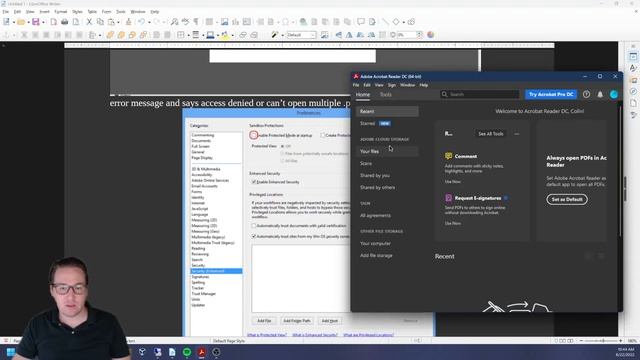Screen dimensions: 640x360
Task: Click the Area Fill color swatch icon
Action: click(225, 35)
